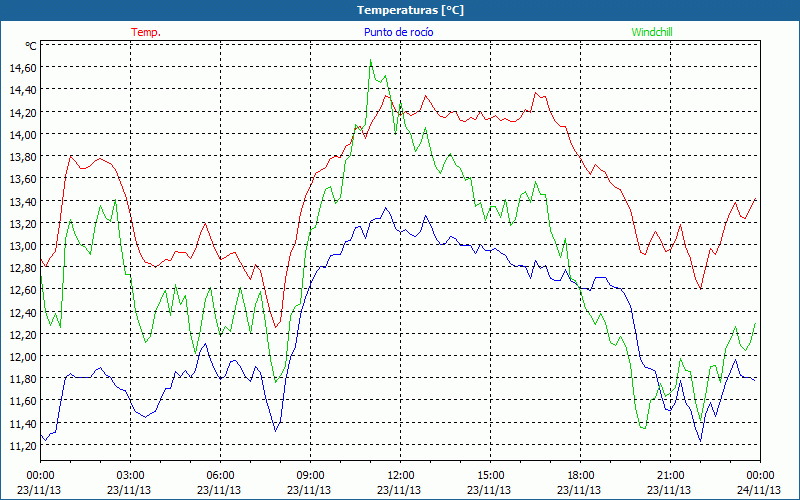Select the blue 'Punto de rocío' legend label
Viewport: 800px width, 500px height.
pyautogui.click(x=398, y=32)
